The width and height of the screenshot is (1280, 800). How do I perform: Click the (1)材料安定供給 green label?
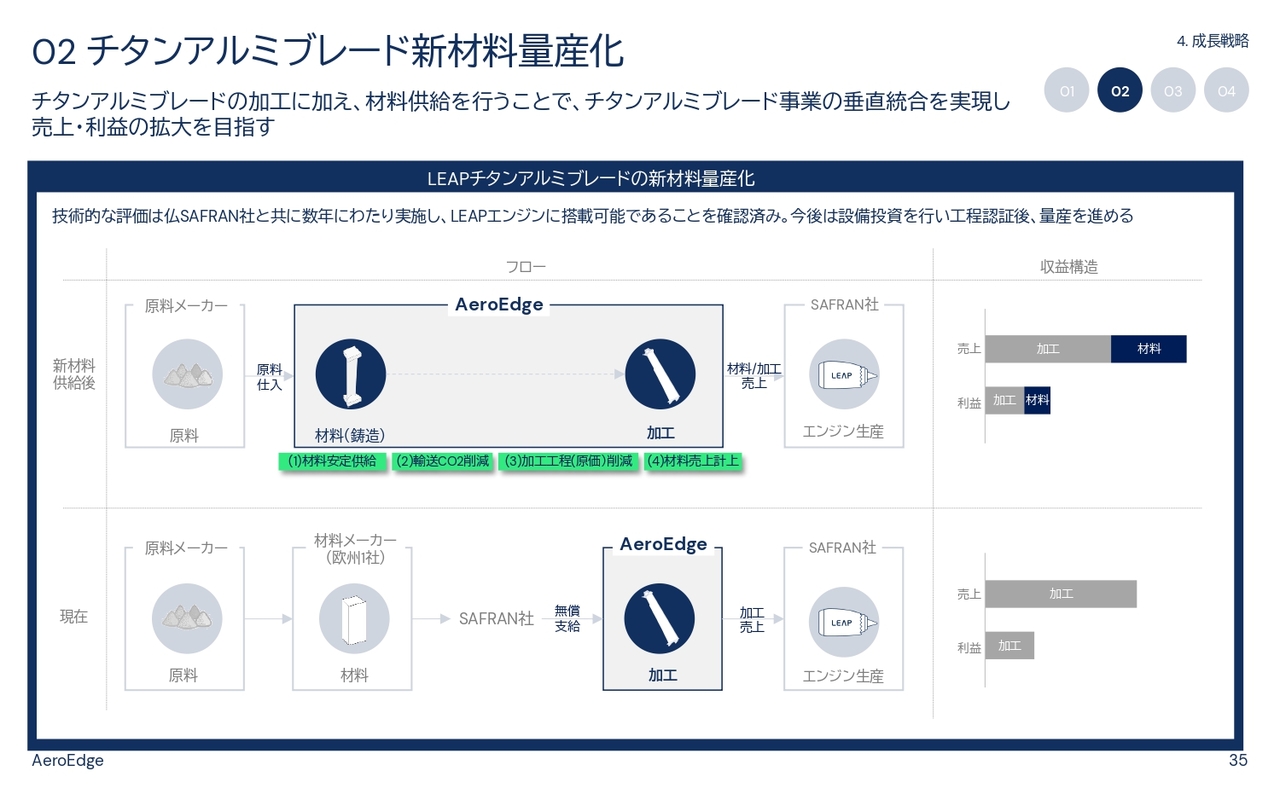(333, 461)
